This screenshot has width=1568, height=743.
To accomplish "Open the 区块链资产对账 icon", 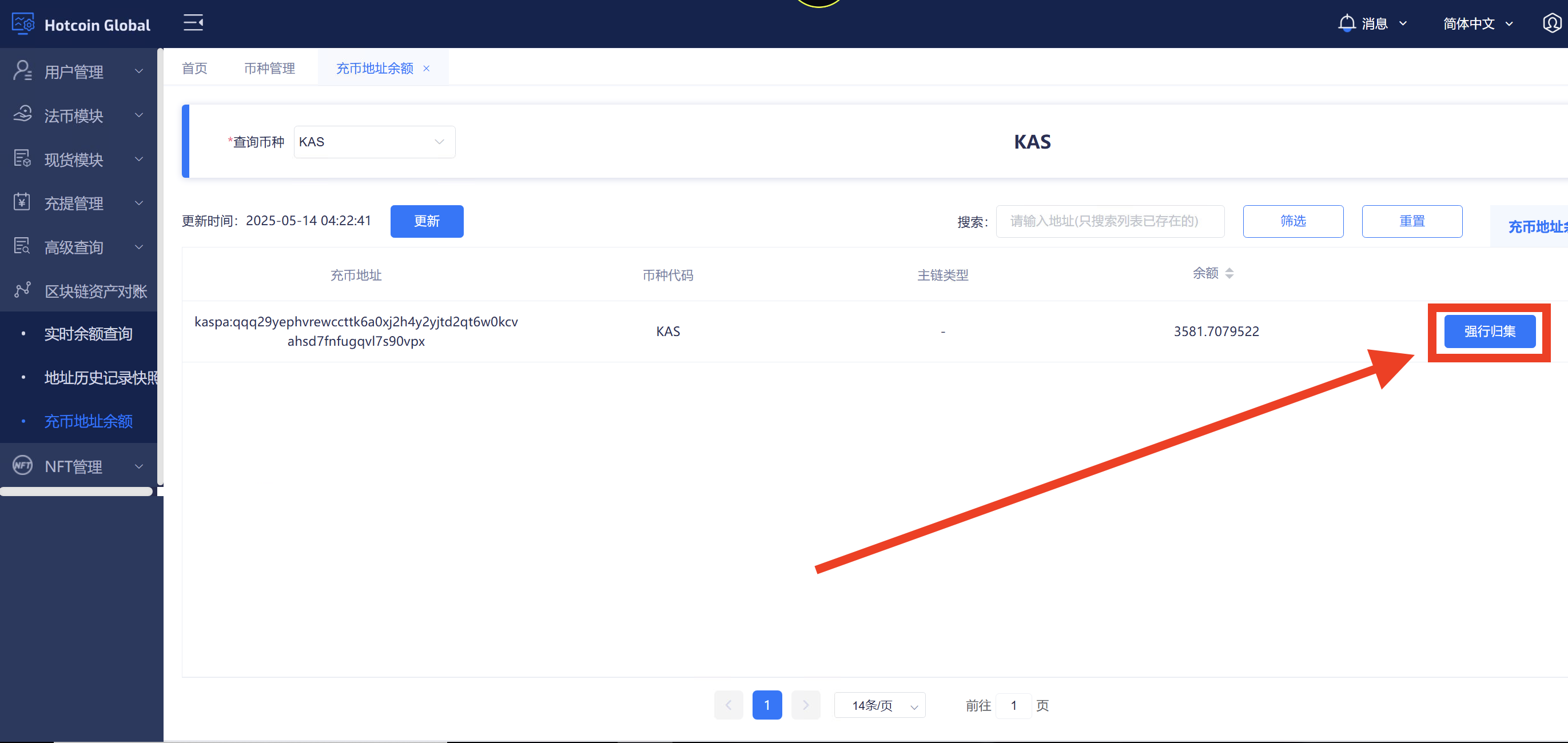I will (x=22, y=290).
